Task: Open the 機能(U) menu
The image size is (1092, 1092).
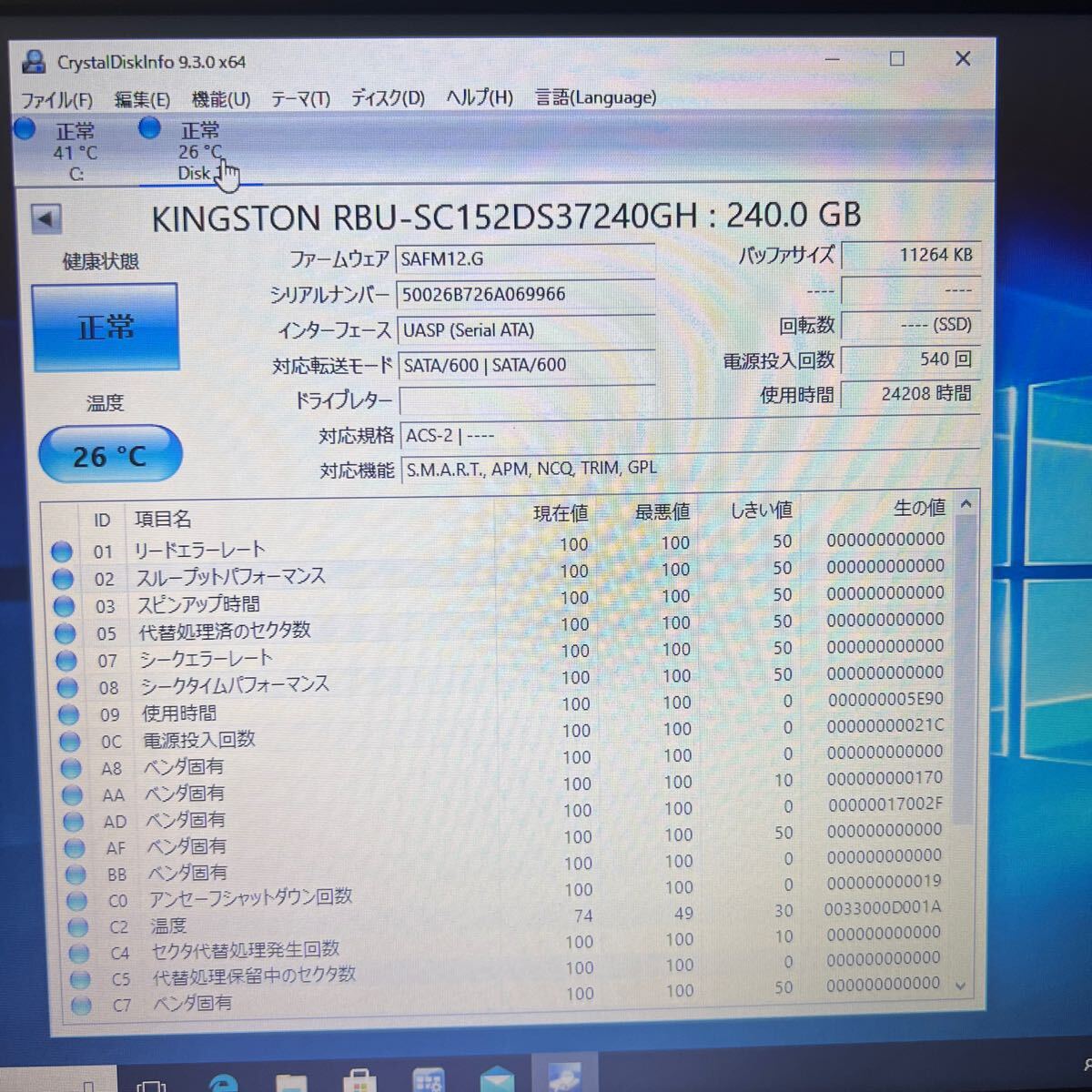Action: point(221,98)
